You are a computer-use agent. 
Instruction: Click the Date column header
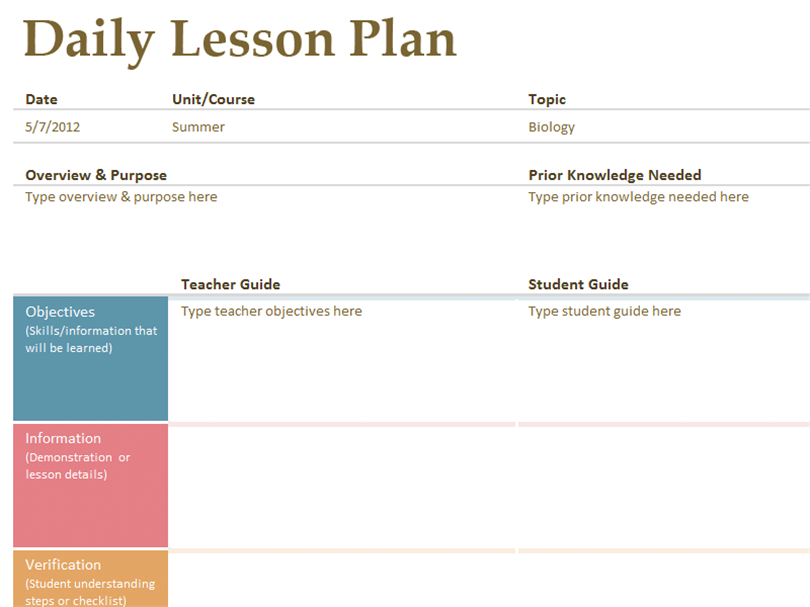pos(41,99)
